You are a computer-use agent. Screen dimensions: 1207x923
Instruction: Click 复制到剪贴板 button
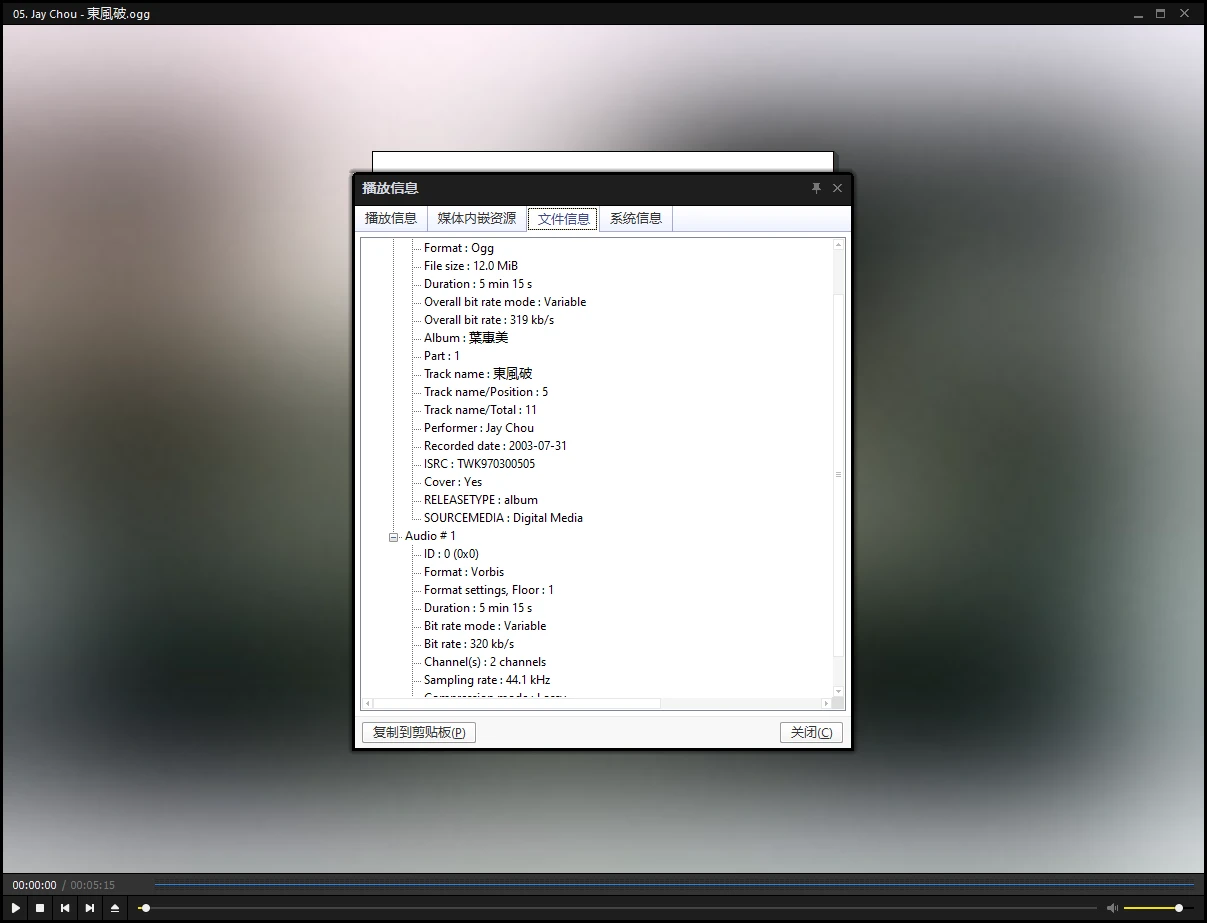(x=419, y=733)
